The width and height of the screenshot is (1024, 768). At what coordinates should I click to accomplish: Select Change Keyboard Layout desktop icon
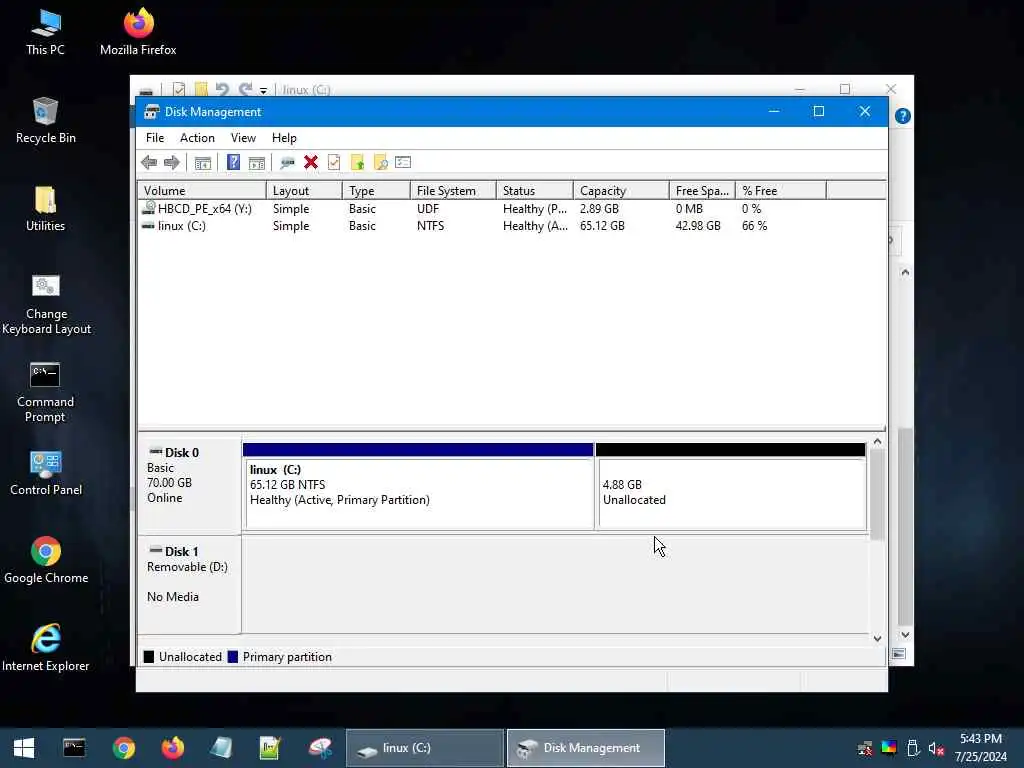pyautogui.click(x=46, y=304)
